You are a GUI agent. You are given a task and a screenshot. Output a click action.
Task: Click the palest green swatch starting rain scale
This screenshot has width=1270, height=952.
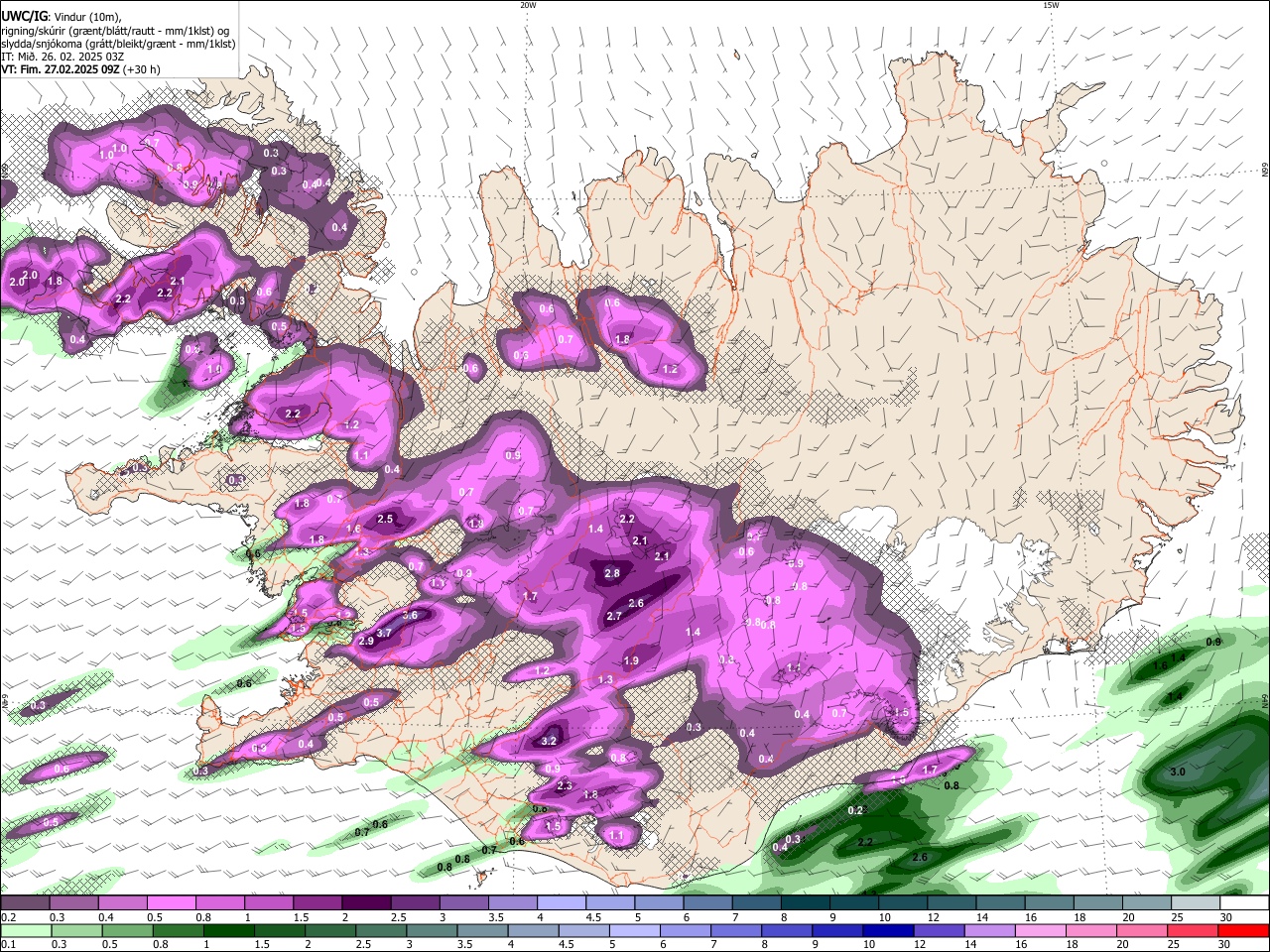click(25, 931)
